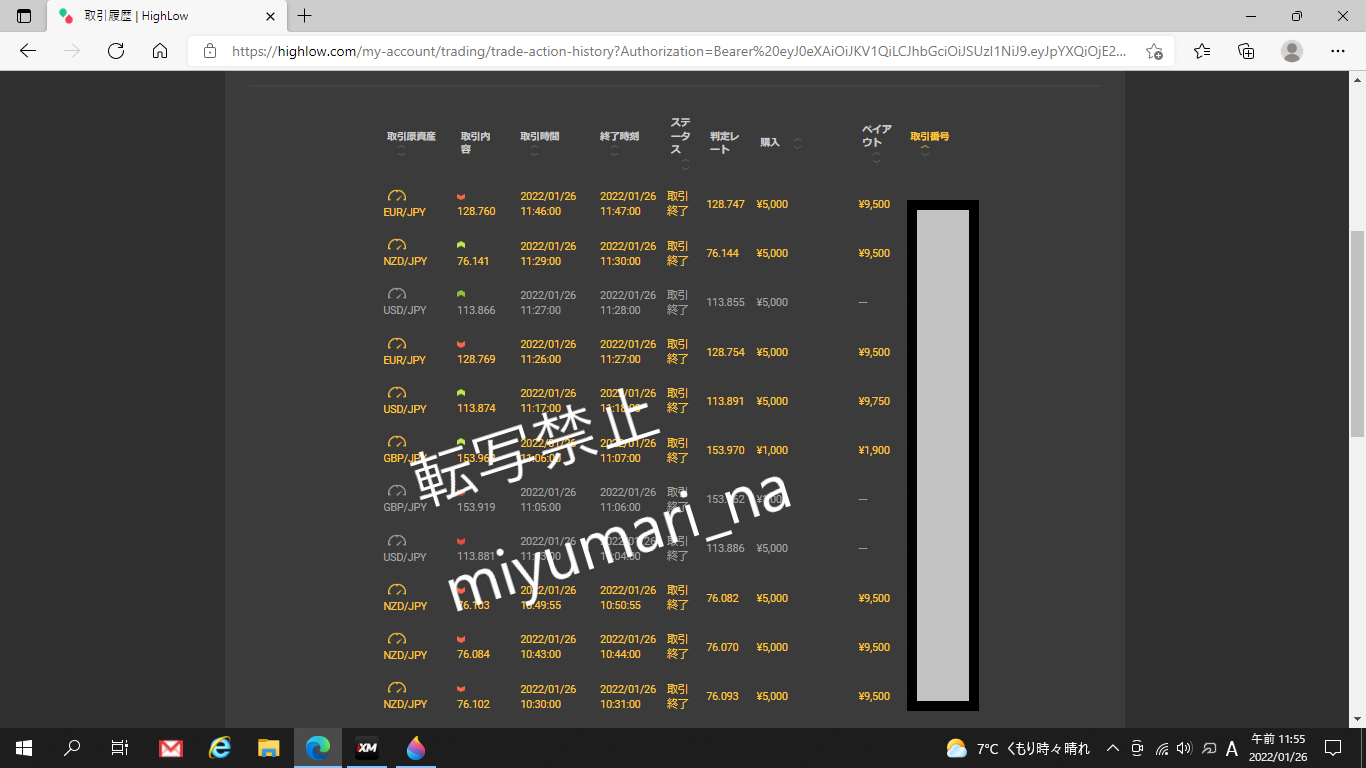Add this page to favorites
The width and height of the screenshot is (1366, 768).
point(1154,51)
